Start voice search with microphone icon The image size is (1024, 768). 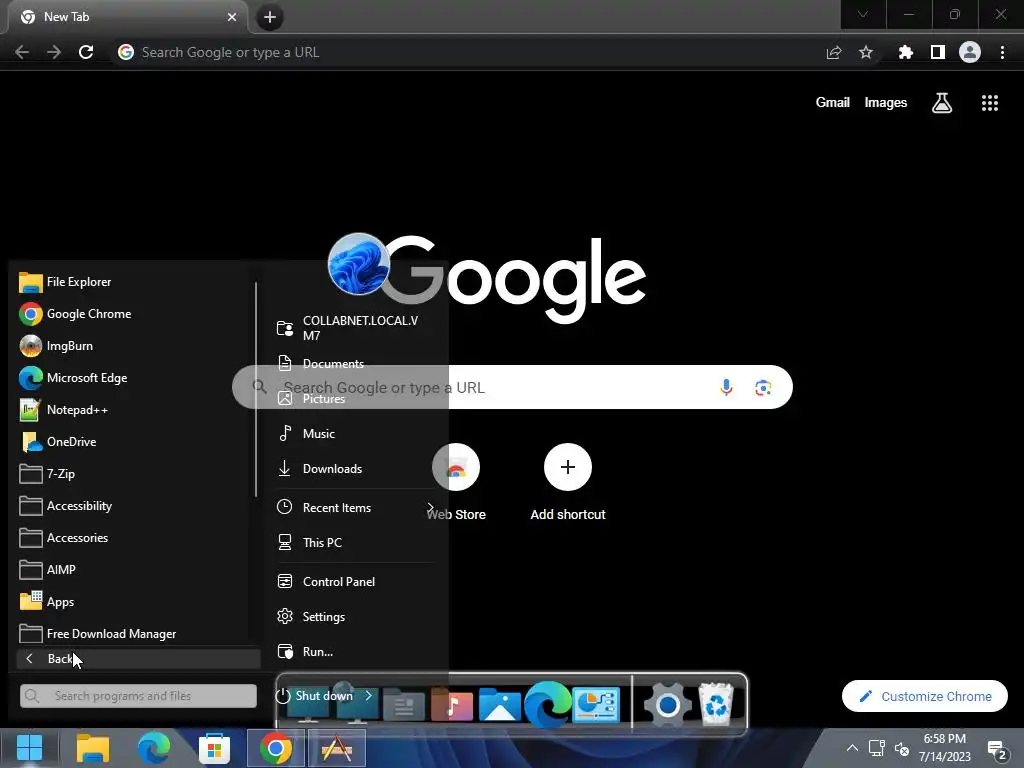point(726,387)
